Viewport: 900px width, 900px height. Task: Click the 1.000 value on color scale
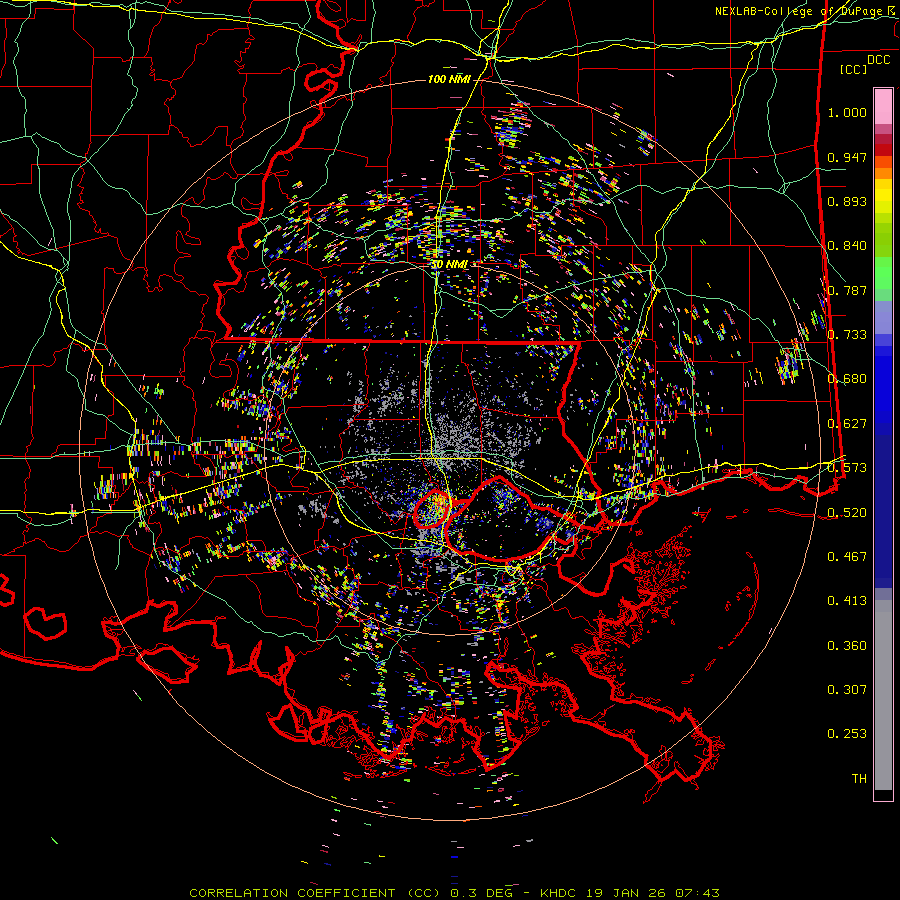click(x=847, y=112)
